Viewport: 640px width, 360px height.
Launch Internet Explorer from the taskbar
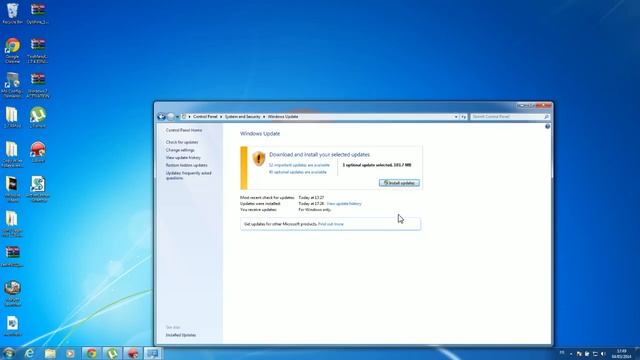pyautogui.click(x=29, y=353)
